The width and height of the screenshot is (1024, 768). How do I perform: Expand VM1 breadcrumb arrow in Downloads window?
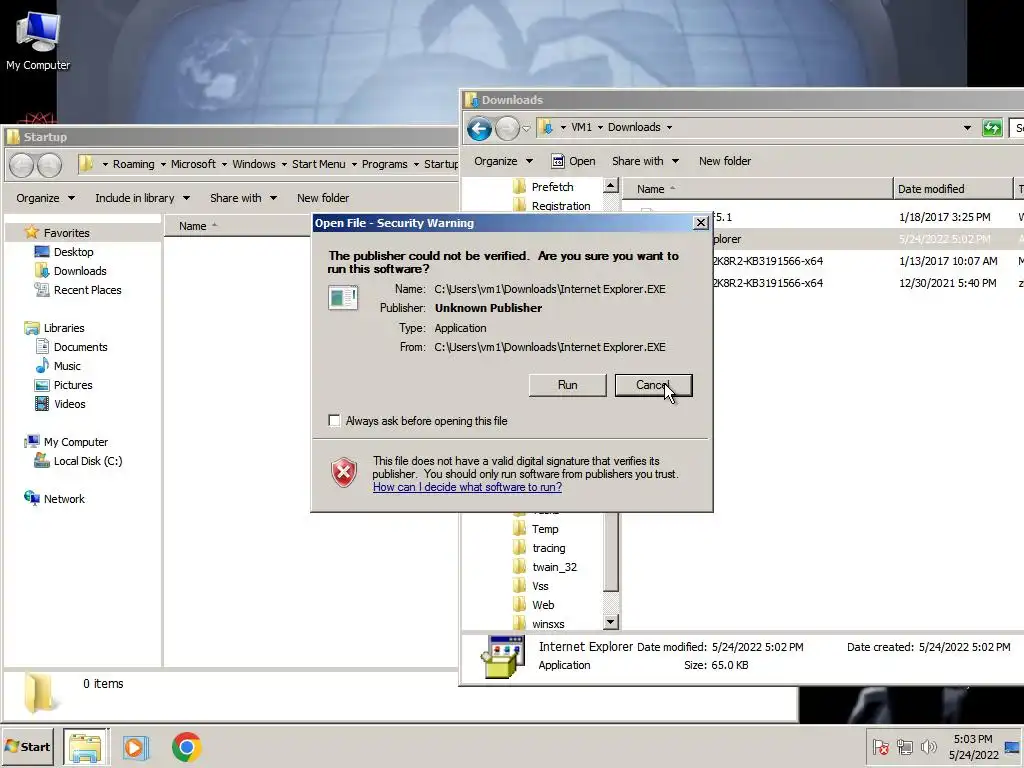[x=600, y=127]
